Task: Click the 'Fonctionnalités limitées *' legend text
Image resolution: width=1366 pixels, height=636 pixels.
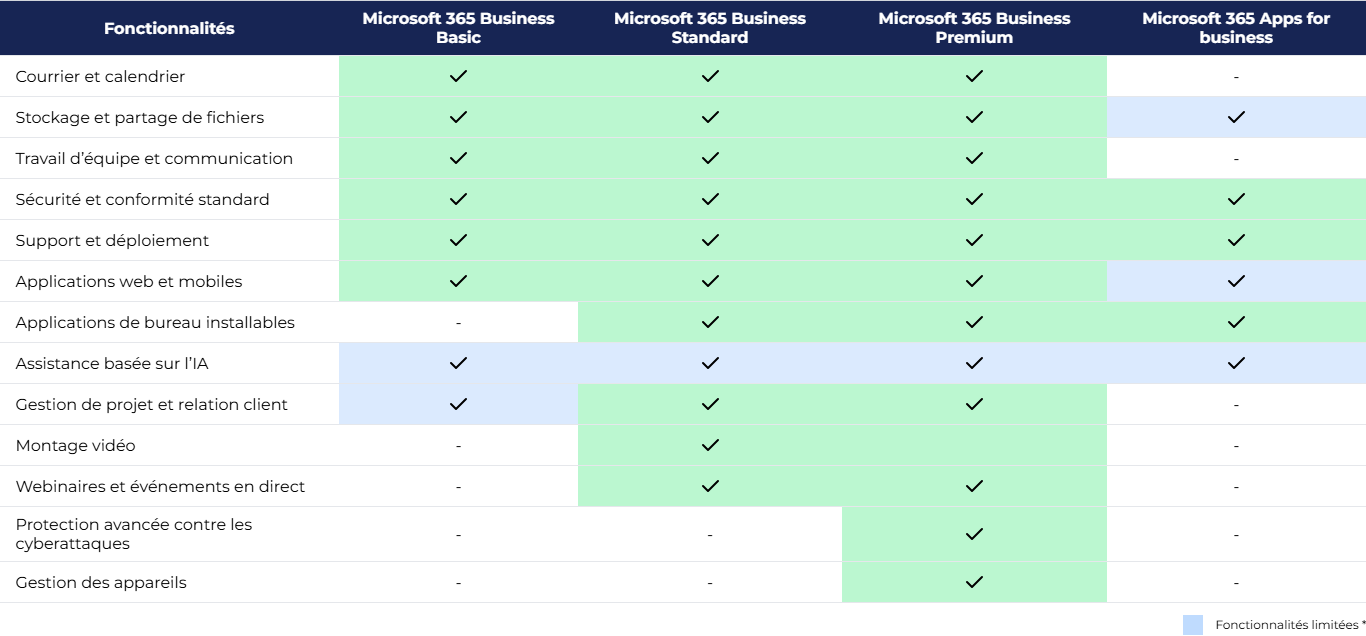Action: [1290, 625]
